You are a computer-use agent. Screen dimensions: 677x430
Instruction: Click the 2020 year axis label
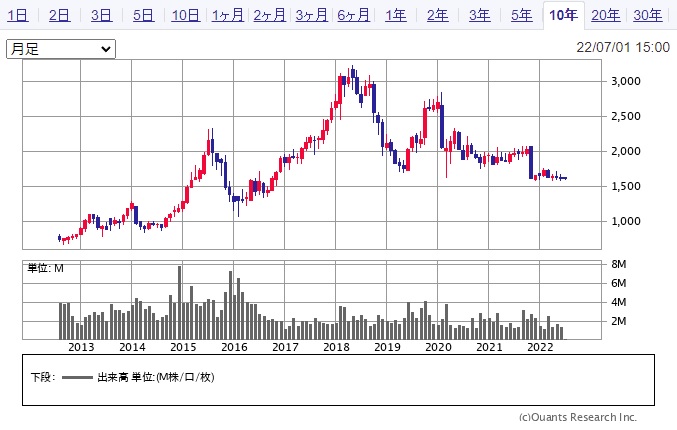(438, 347)
